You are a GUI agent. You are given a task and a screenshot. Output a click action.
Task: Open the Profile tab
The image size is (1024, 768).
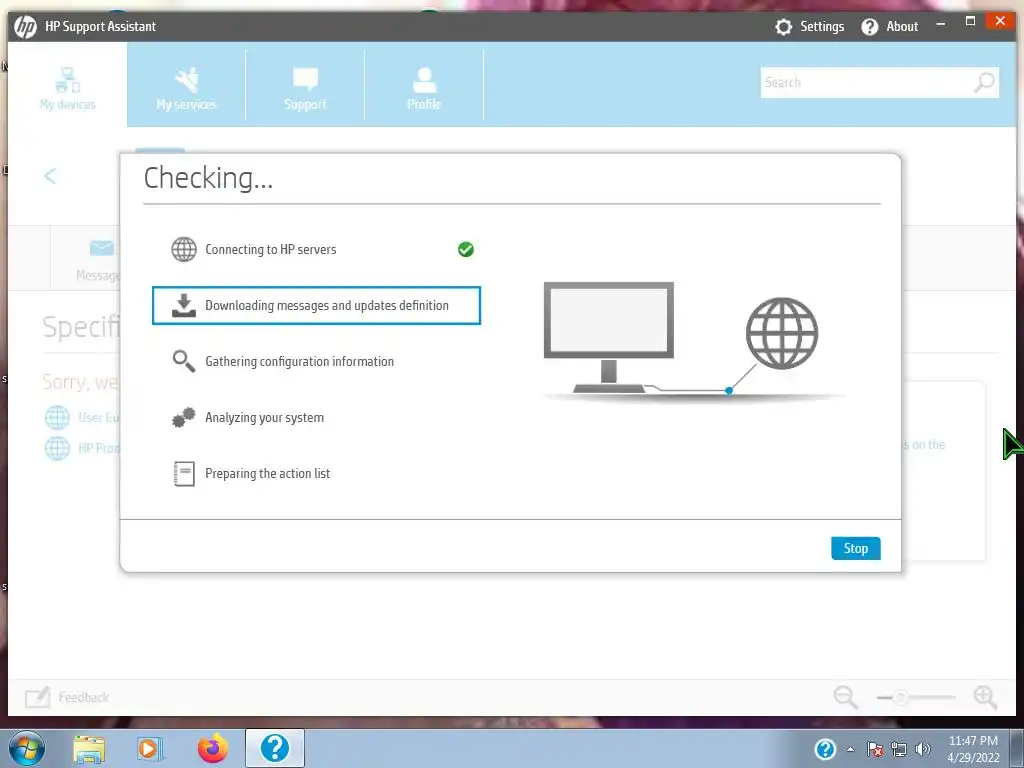pos(424,89)
